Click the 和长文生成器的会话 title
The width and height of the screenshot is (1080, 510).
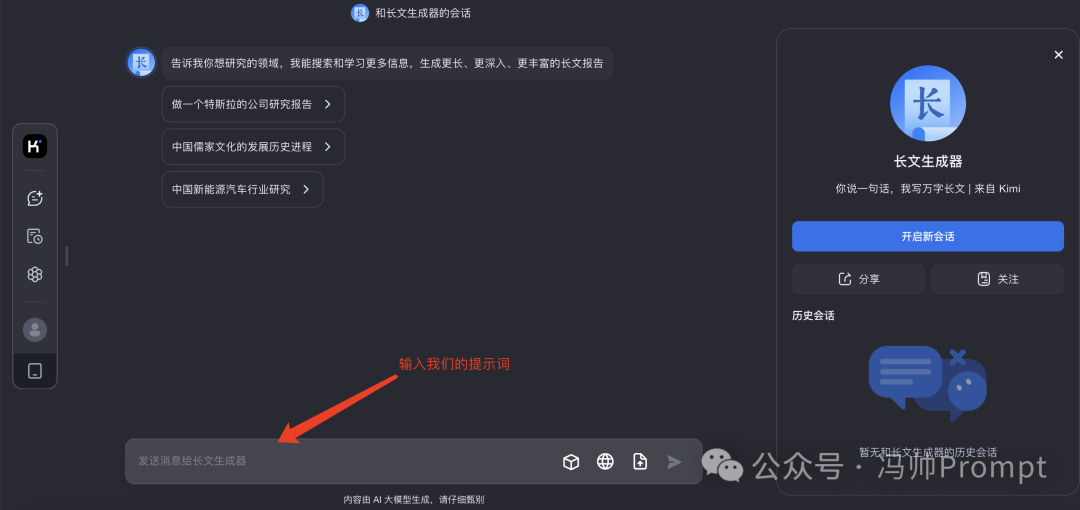point(423,13)
